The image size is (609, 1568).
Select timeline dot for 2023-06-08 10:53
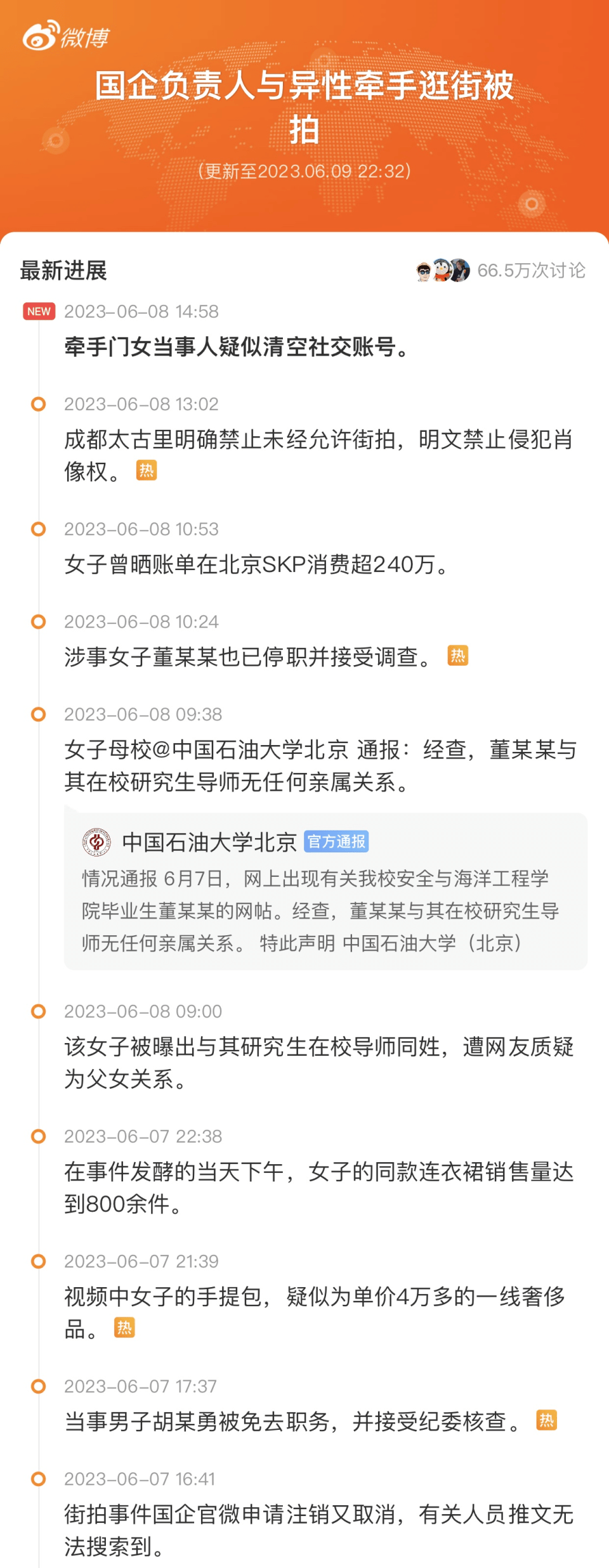click(39, 529)
